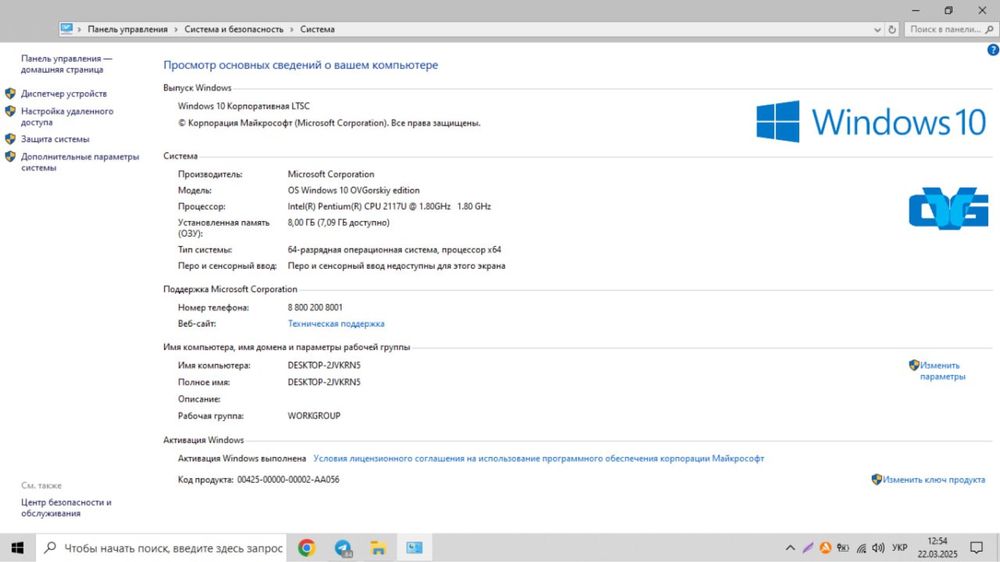This screenshot has height=562, width=1000.
Task: Click the OVG logo image
Action: (948, 208)
